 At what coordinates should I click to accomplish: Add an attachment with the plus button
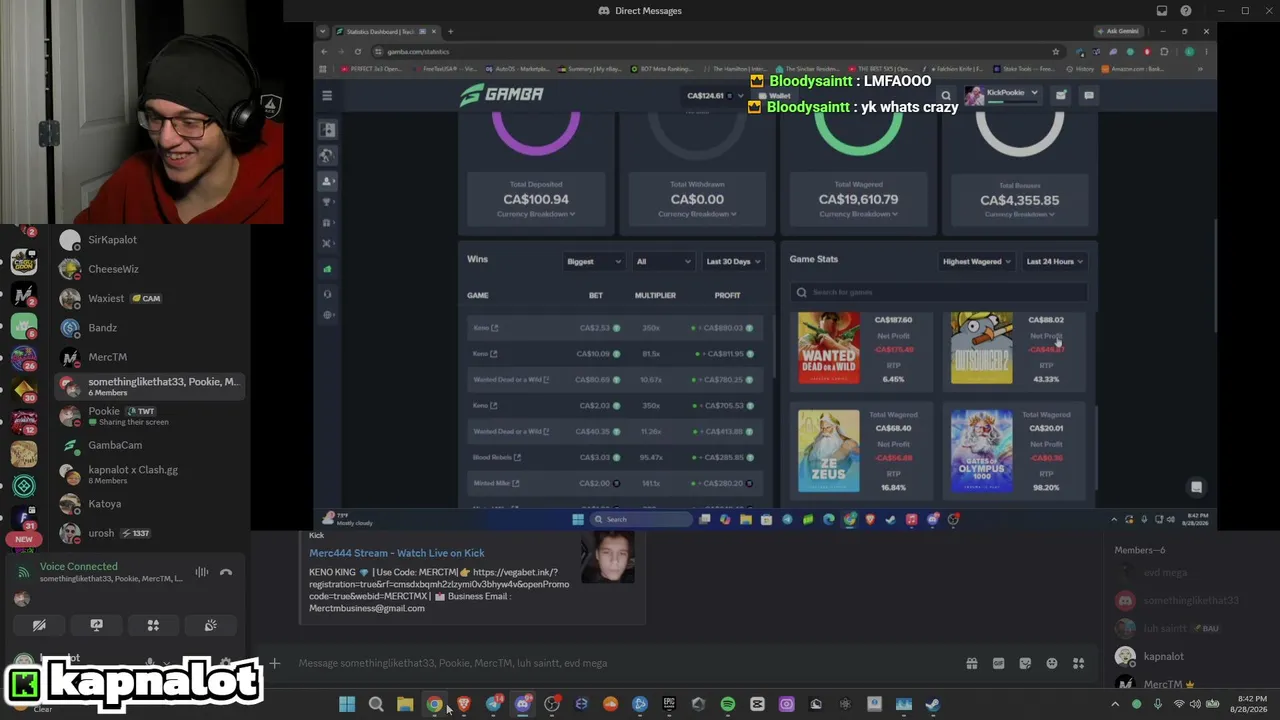coord(275,663)
